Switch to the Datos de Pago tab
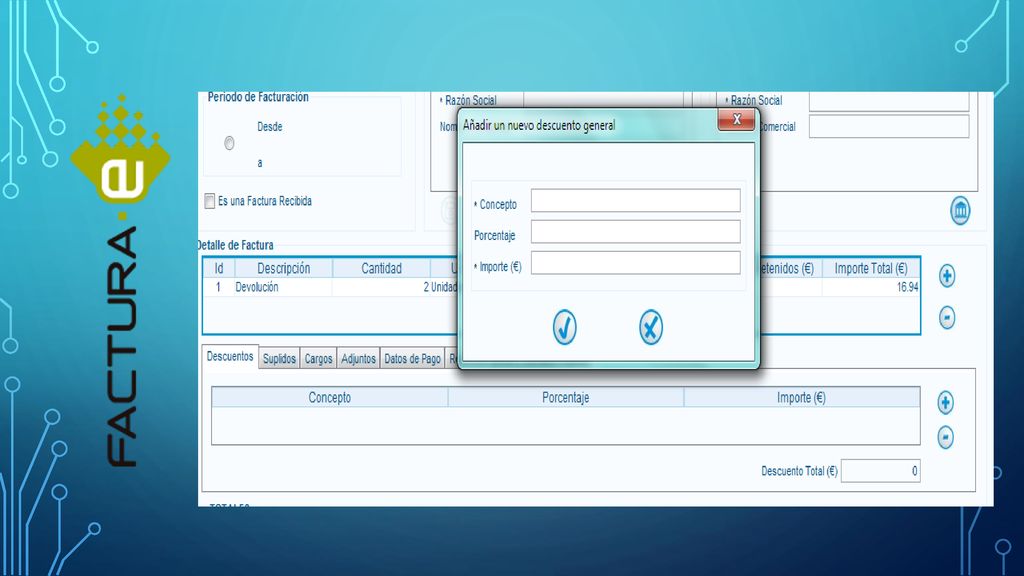This screenshot has height=576, width=1024. pos(412,359)
